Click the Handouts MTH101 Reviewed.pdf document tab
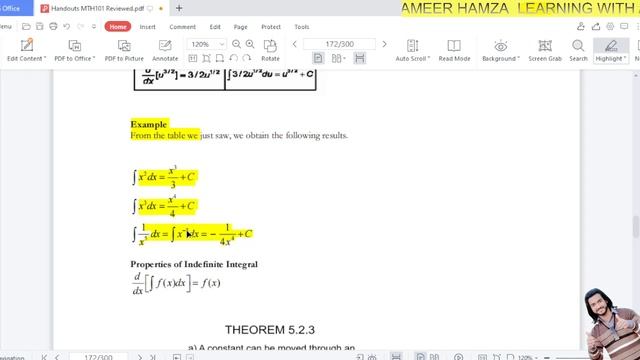 click(x=98, y=8)
